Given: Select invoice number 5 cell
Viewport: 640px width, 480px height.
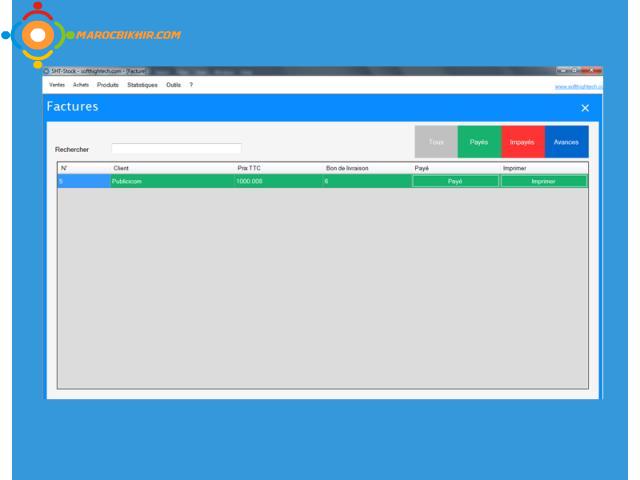Looking at the screenshot, I should coord(84,181).
